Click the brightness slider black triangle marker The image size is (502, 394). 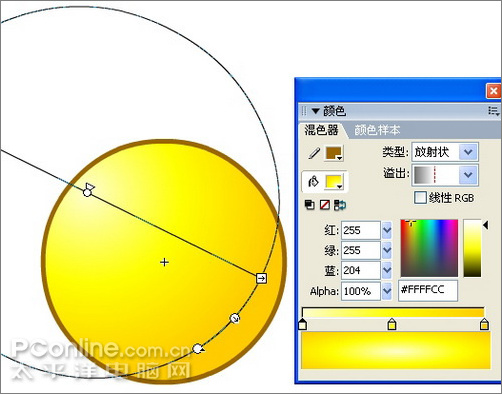coord(486,225)
